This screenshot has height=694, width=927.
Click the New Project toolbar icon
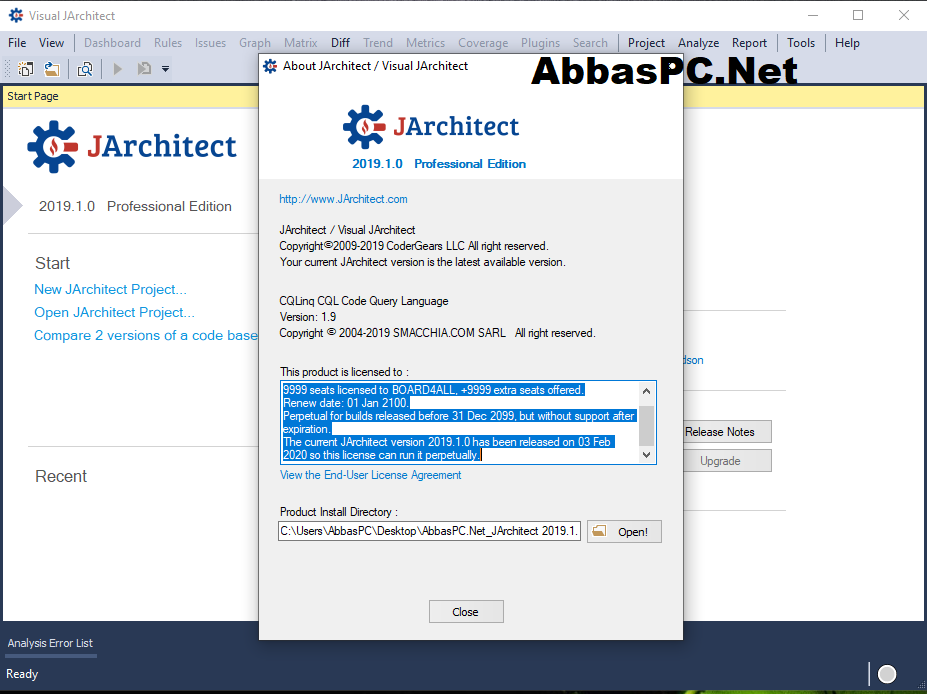click(25, 69)
